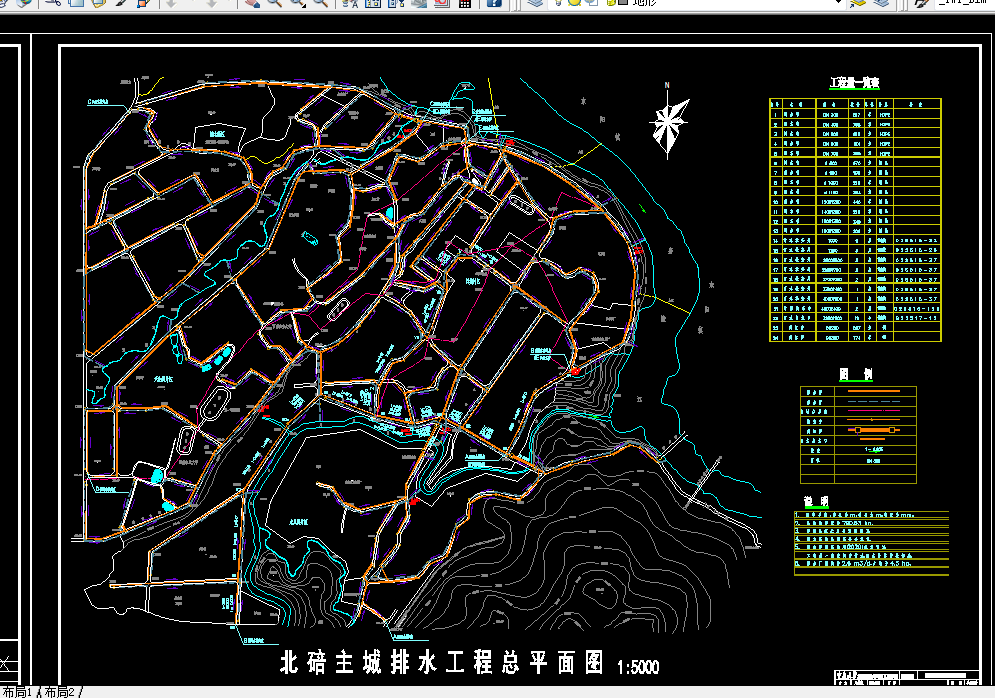The width and height of the screenshot is (995, 698).
Task: Open the QuickCalc calculator icon
Action: 466,4
